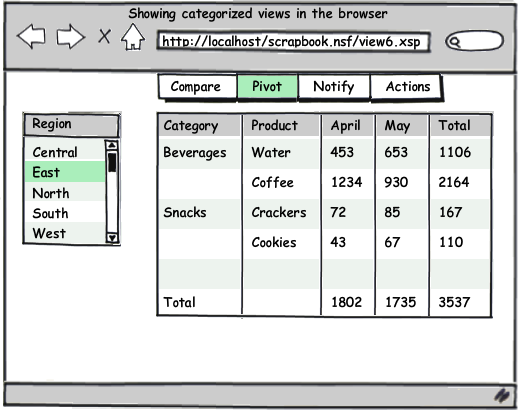Image resolution: width=518 pixels, height=410 pixels.
Task: Click the grand total 3537
Action: click(x=460, y=302)
